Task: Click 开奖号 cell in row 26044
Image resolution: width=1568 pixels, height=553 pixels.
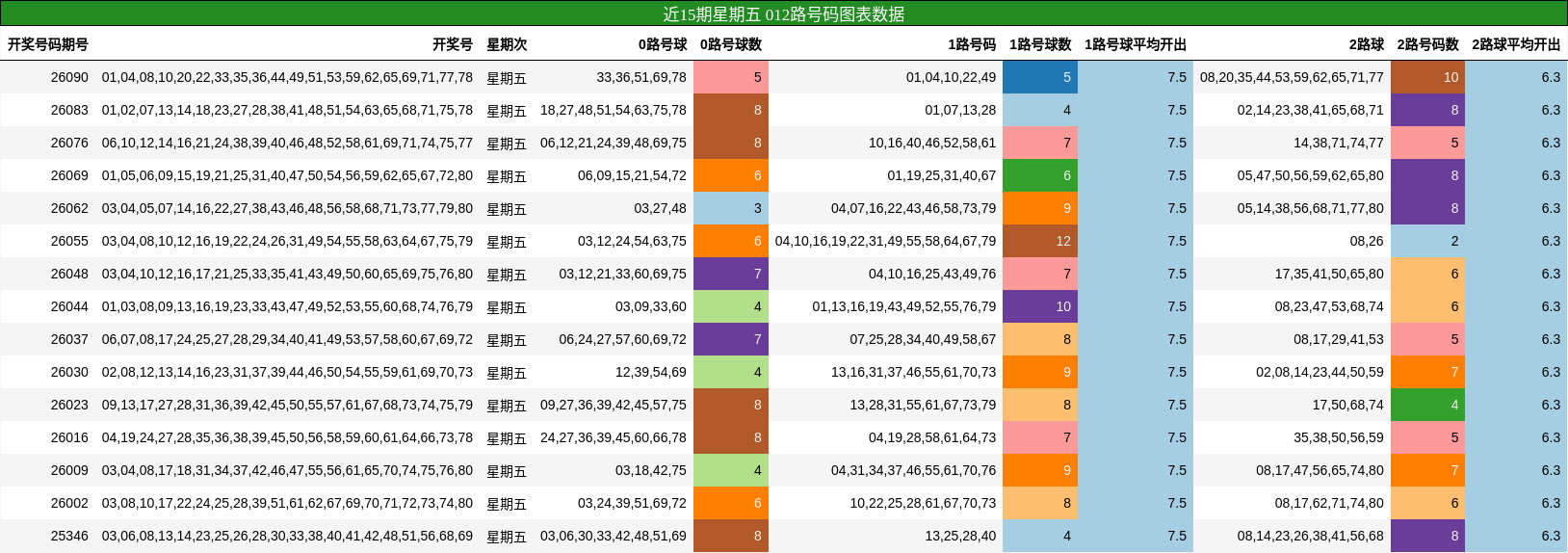Action: [287, 306]
